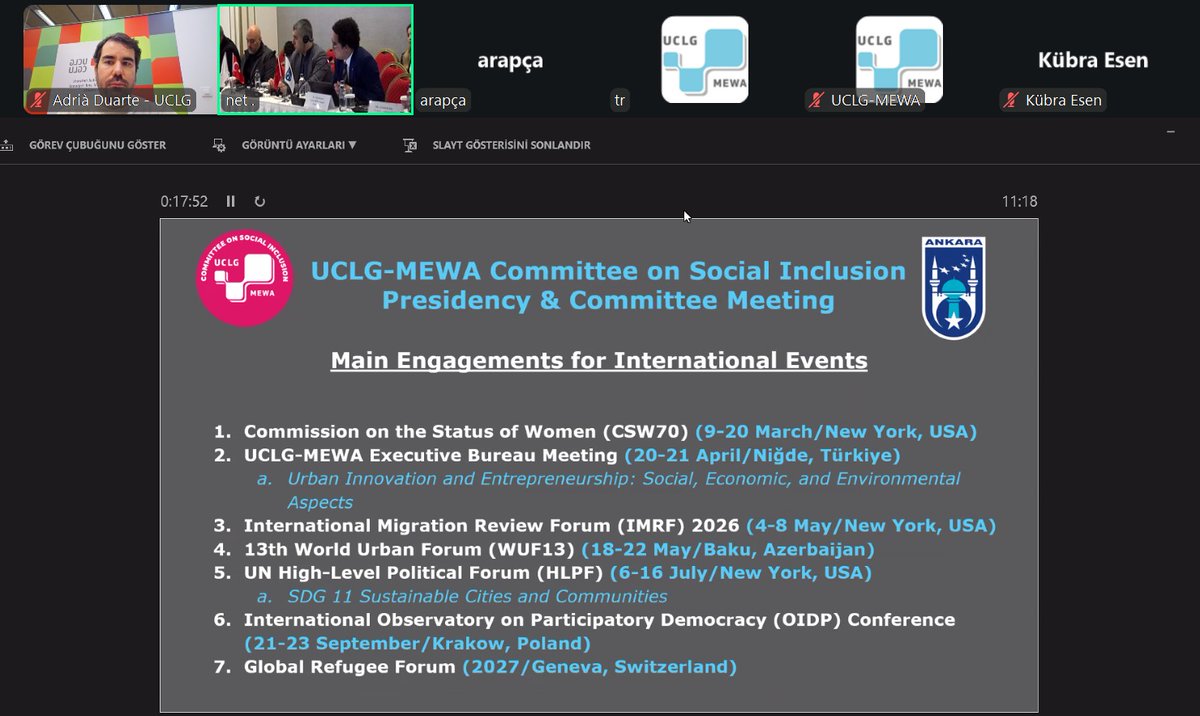Click the Görev Çubuğunu Göster icon
1200x716 pixels.
click(7, 145)
